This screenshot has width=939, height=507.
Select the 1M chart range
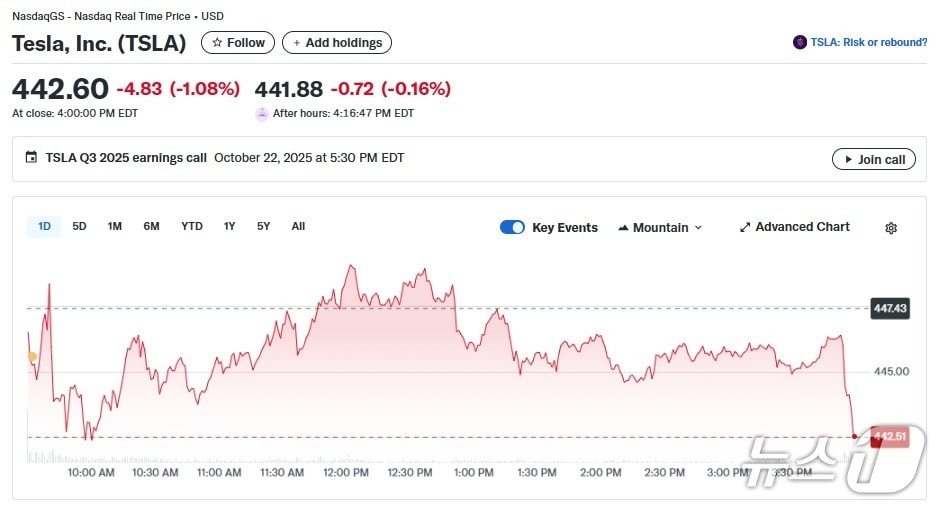tap(115, 227)
